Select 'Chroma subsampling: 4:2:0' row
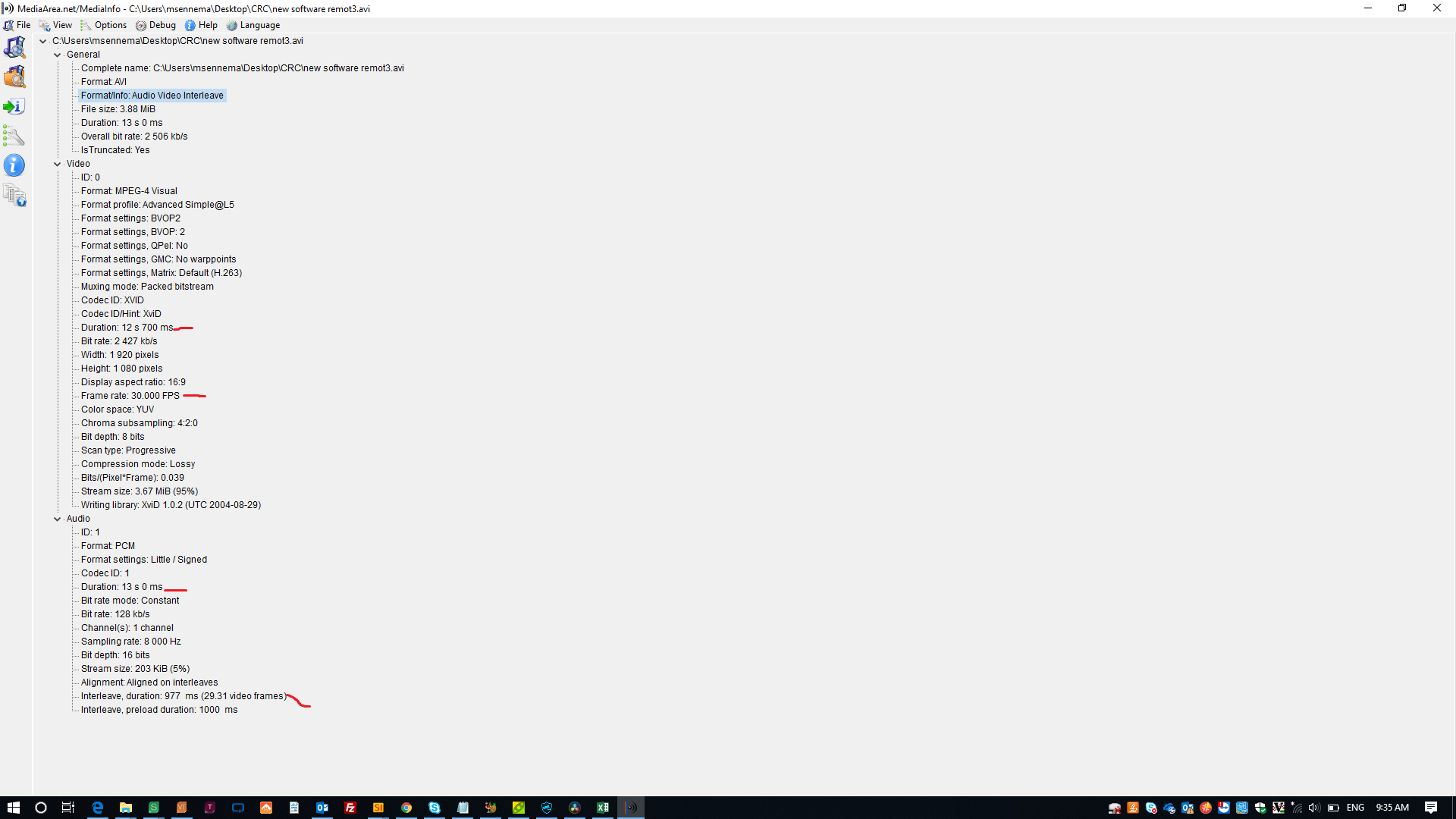The height and width of the screenshot is (819, 1456). [140, 423]
